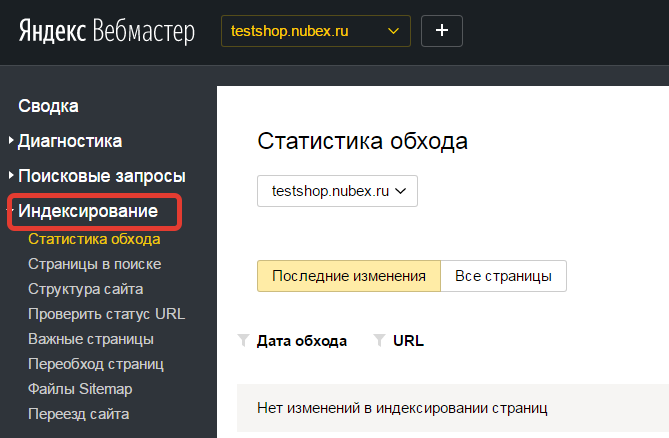Switch to the Последние изменения tab
The height and width of the screenshot is (438, 669).
click(x=349, y=276)
